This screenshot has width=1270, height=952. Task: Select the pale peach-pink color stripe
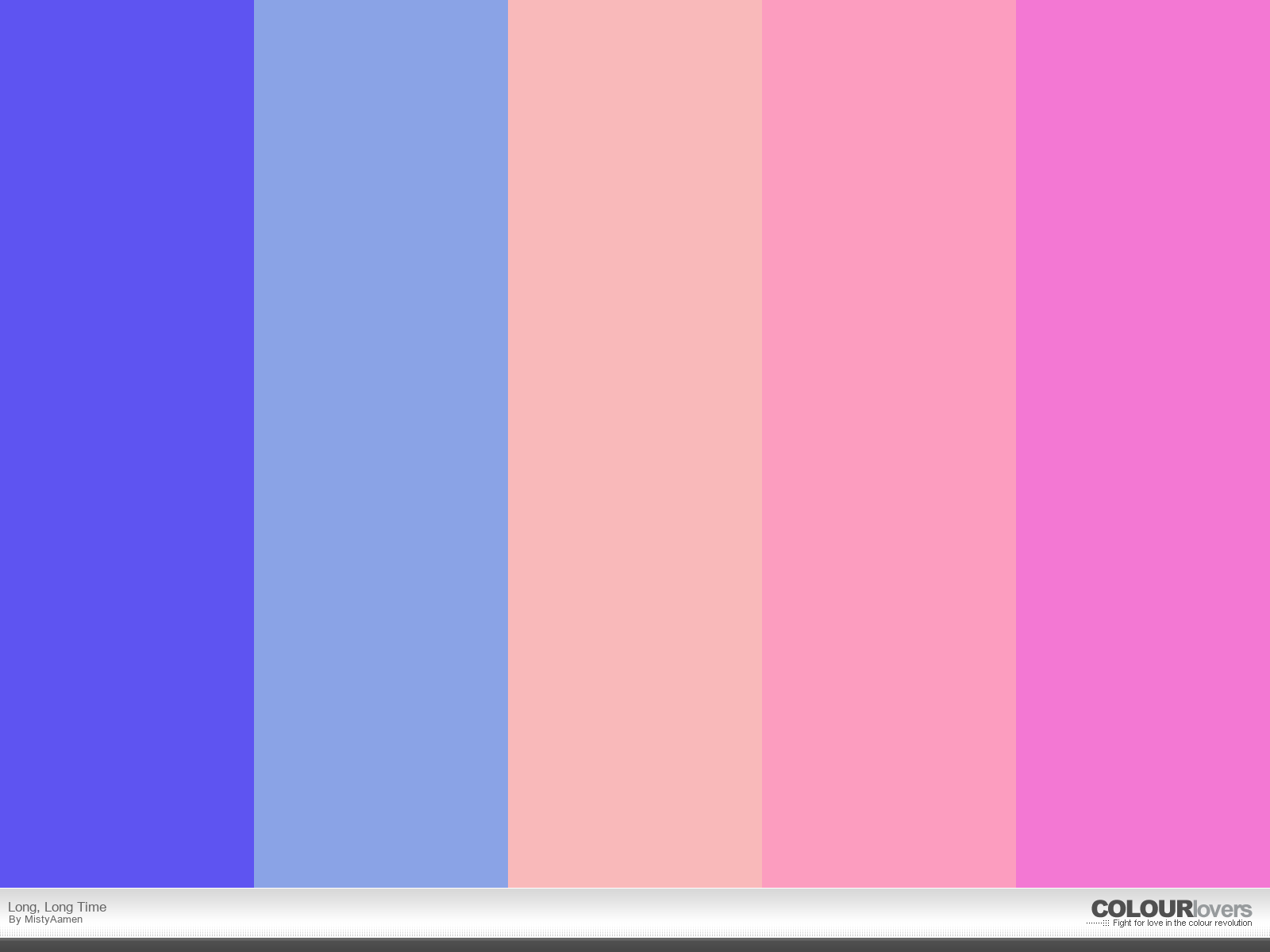[x=635, y=443]
